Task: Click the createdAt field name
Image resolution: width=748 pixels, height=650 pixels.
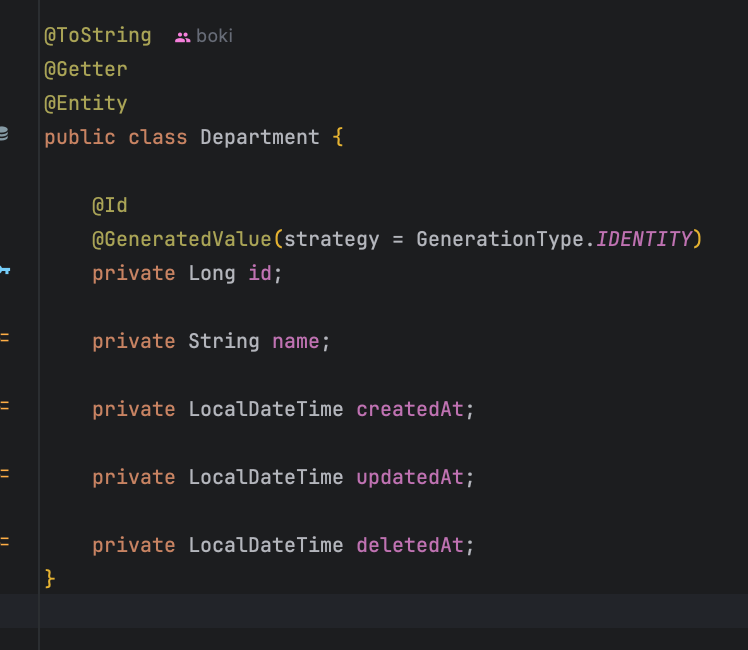Action: click(410, 409)
